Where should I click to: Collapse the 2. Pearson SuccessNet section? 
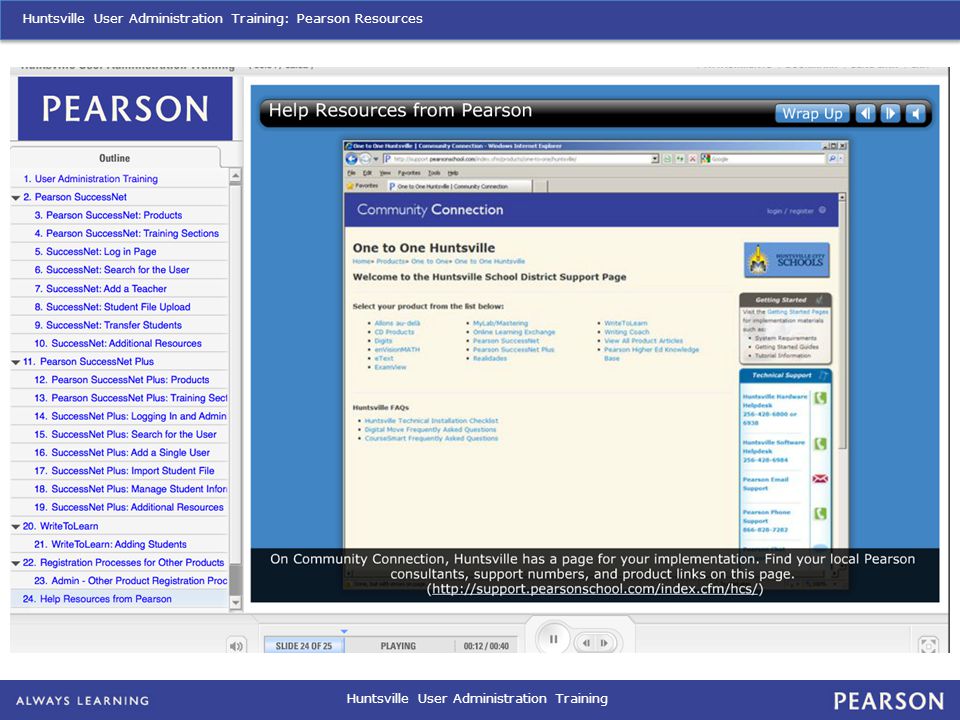tap(16, 198)
